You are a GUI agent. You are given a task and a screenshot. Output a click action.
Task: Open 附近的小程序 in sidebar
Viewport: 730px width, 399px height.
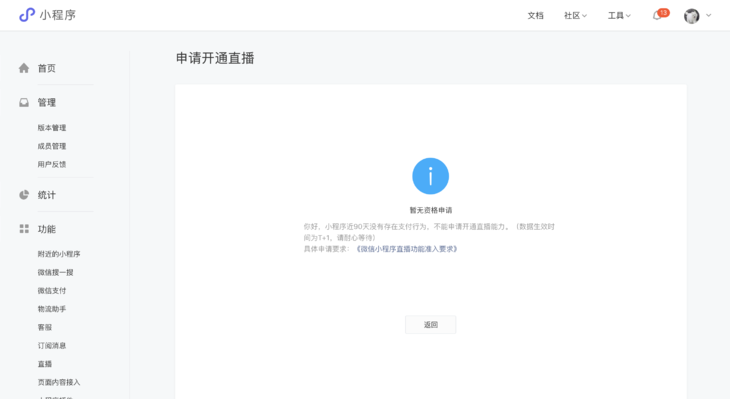click(x=59, y=254)
